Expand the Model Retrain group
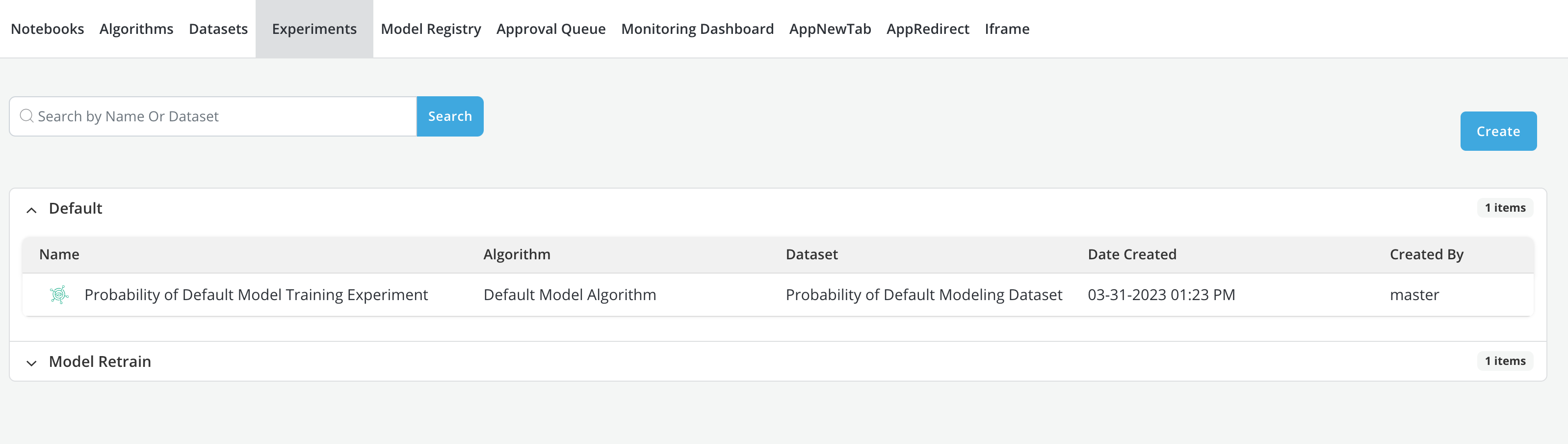Screen dimensions: 1568x444 point(32,362)
